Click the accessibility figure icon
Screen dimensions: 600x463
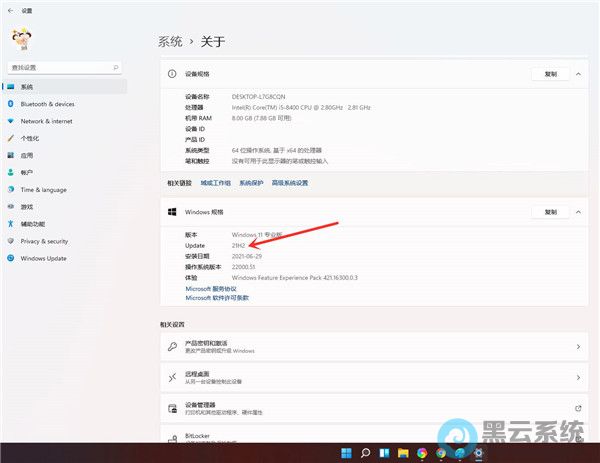(x=11, y=224)
